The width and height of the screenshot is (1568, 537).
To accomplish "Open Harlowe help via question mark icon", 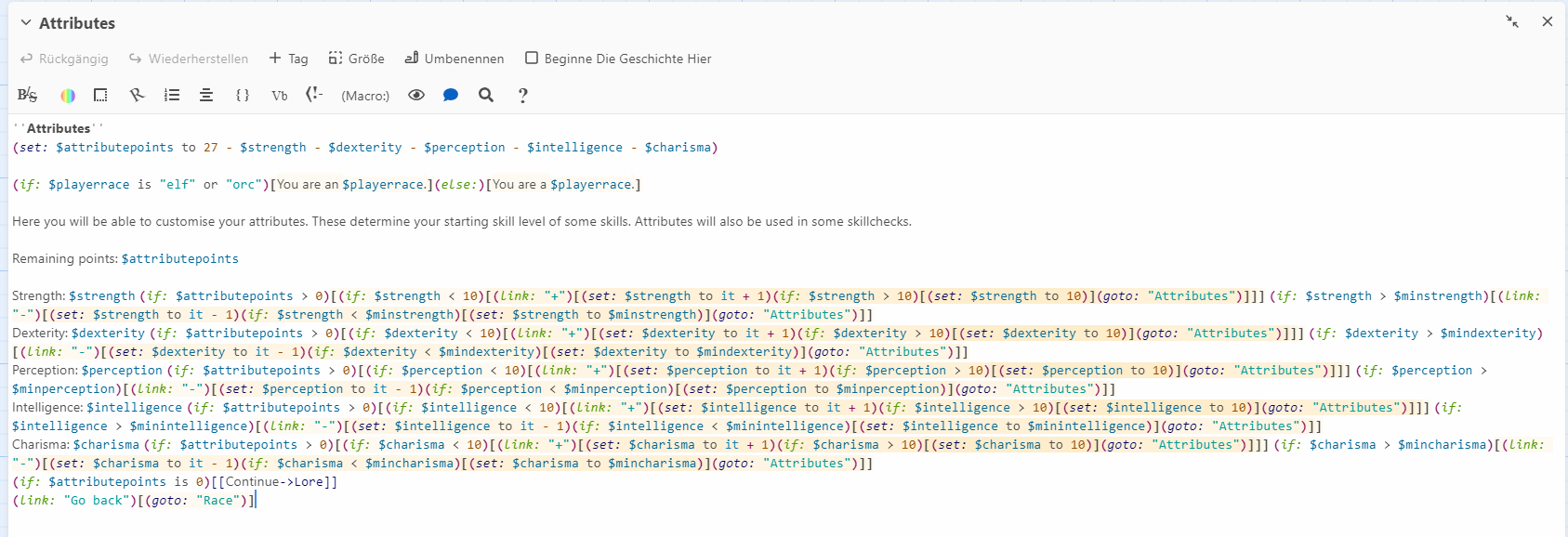I will pyautogui.click(x=523, y=95).
